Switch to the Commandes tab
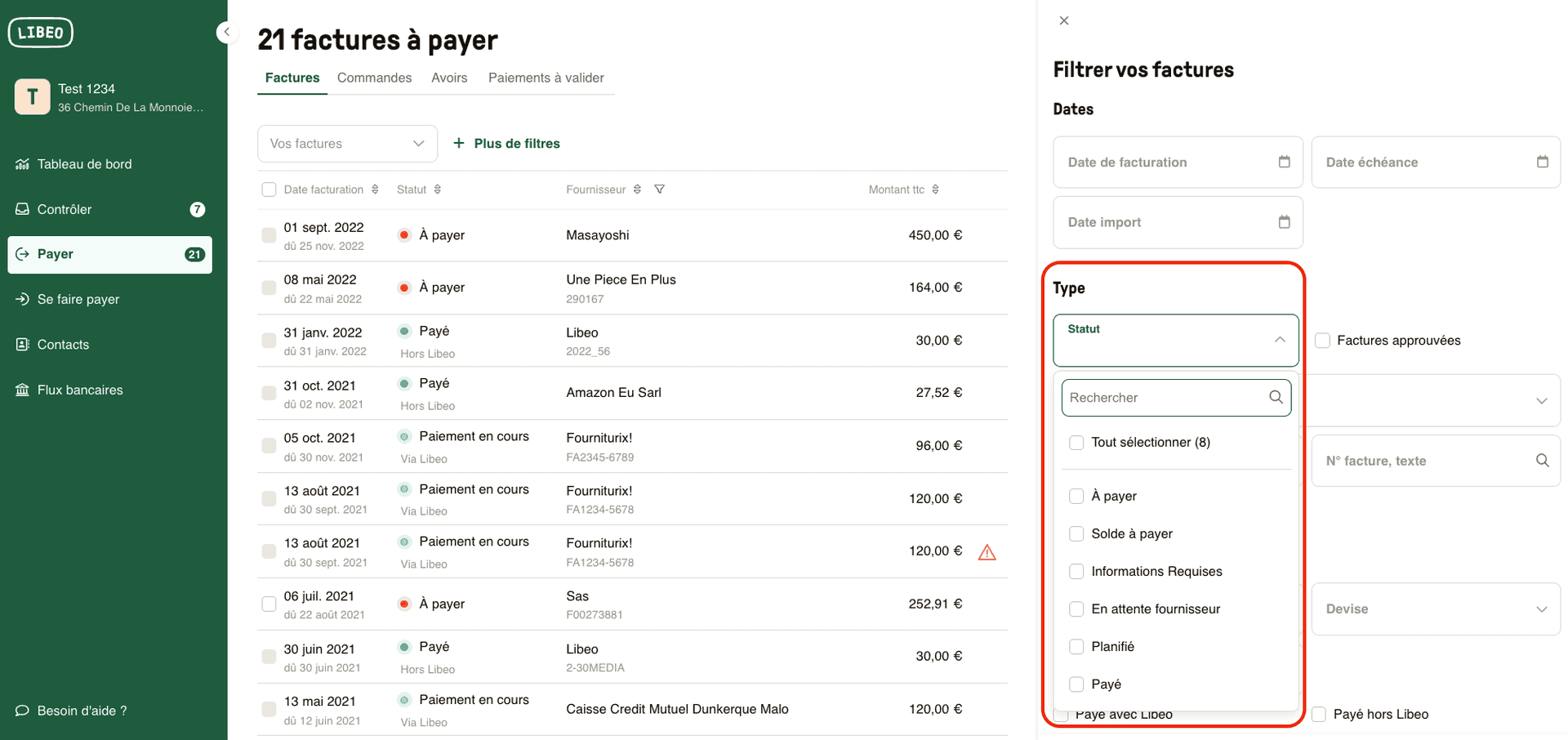1568x740 pixels. coord(374,78)
